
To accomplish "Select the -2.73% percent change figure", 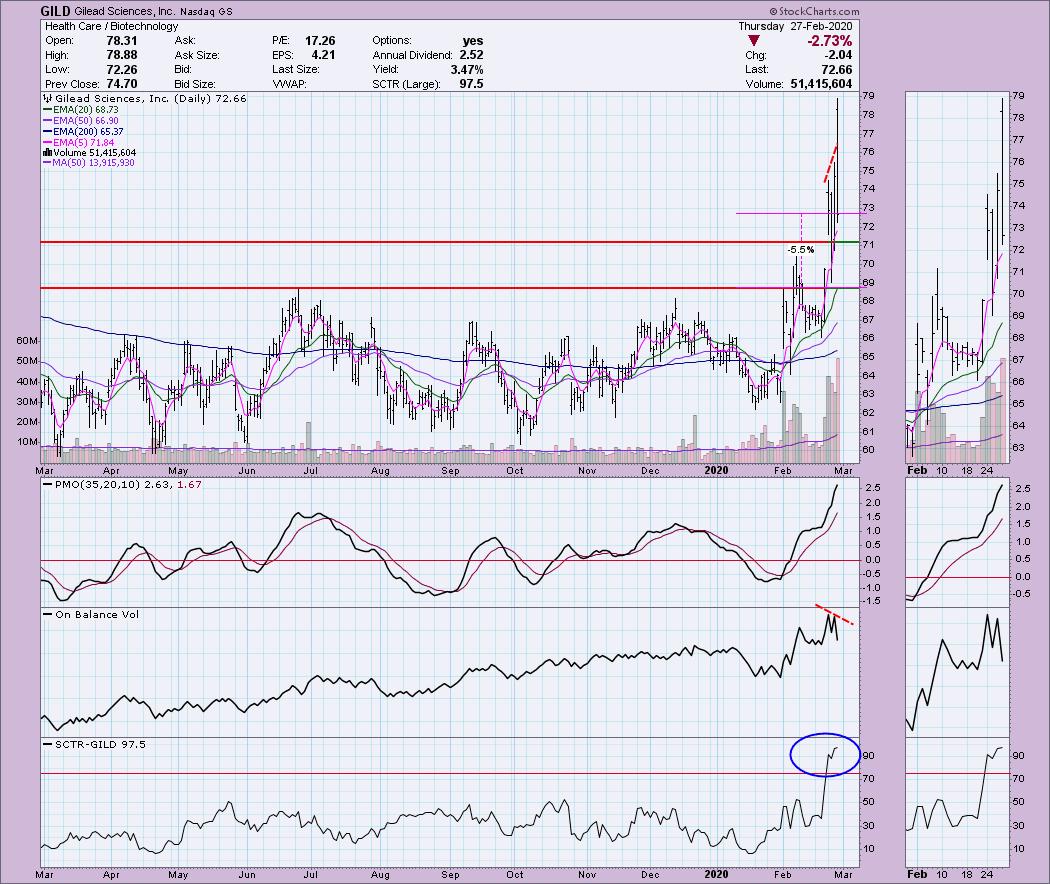I will (x=829, y=41).
